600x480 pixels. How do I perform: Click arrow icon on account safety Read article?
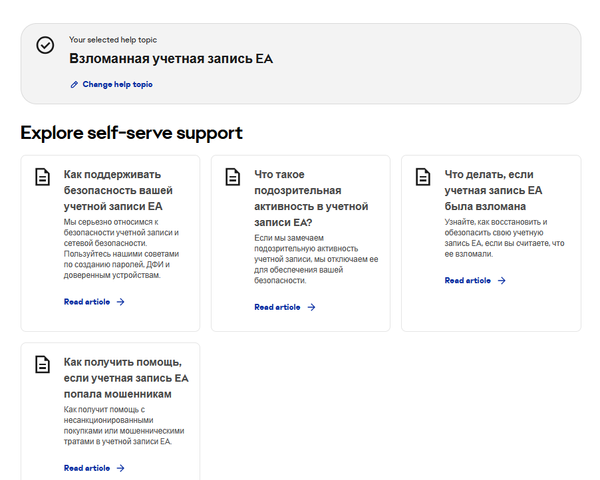coord(121,301)
